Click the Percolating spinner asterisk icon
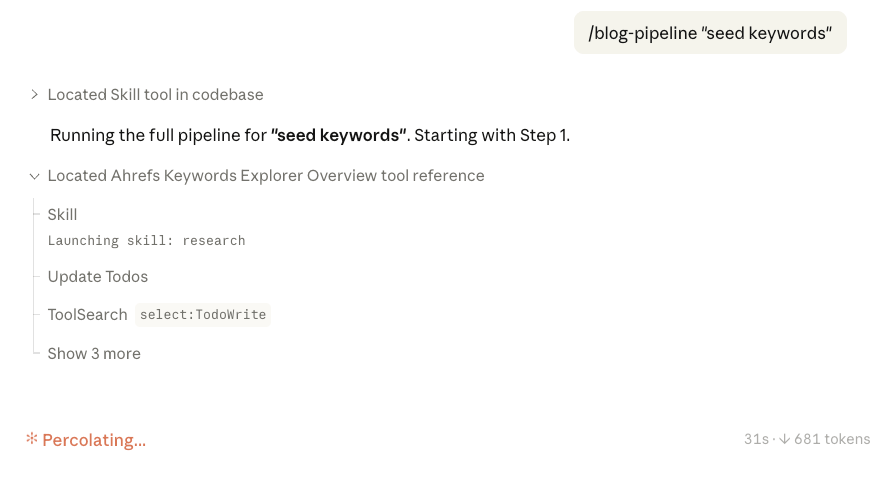Image resolution: width=888 pixels, height=480 pixels. [x=32, y=439]
